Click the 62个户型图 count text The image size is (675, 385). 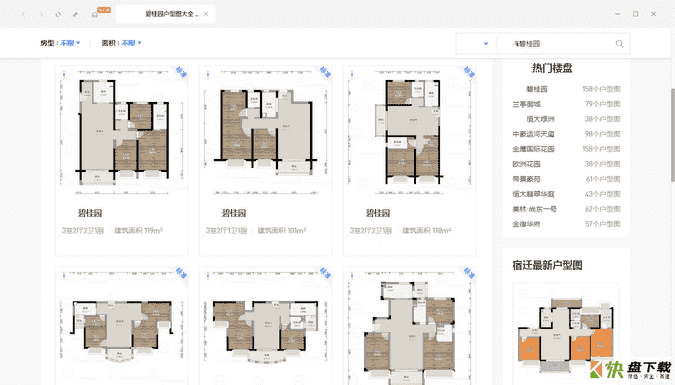point(602,209)
